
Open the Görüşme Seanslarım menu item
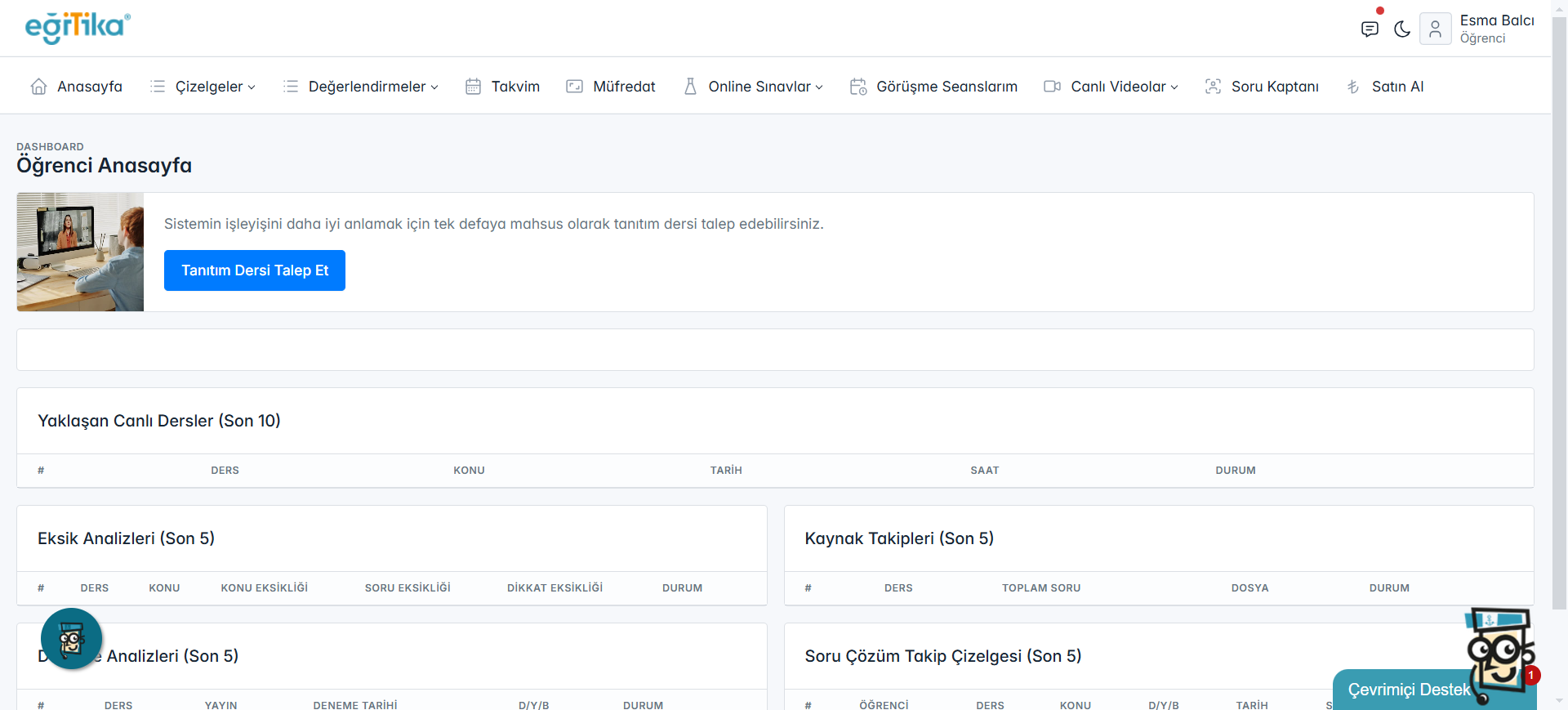click(x=946, y=87)
